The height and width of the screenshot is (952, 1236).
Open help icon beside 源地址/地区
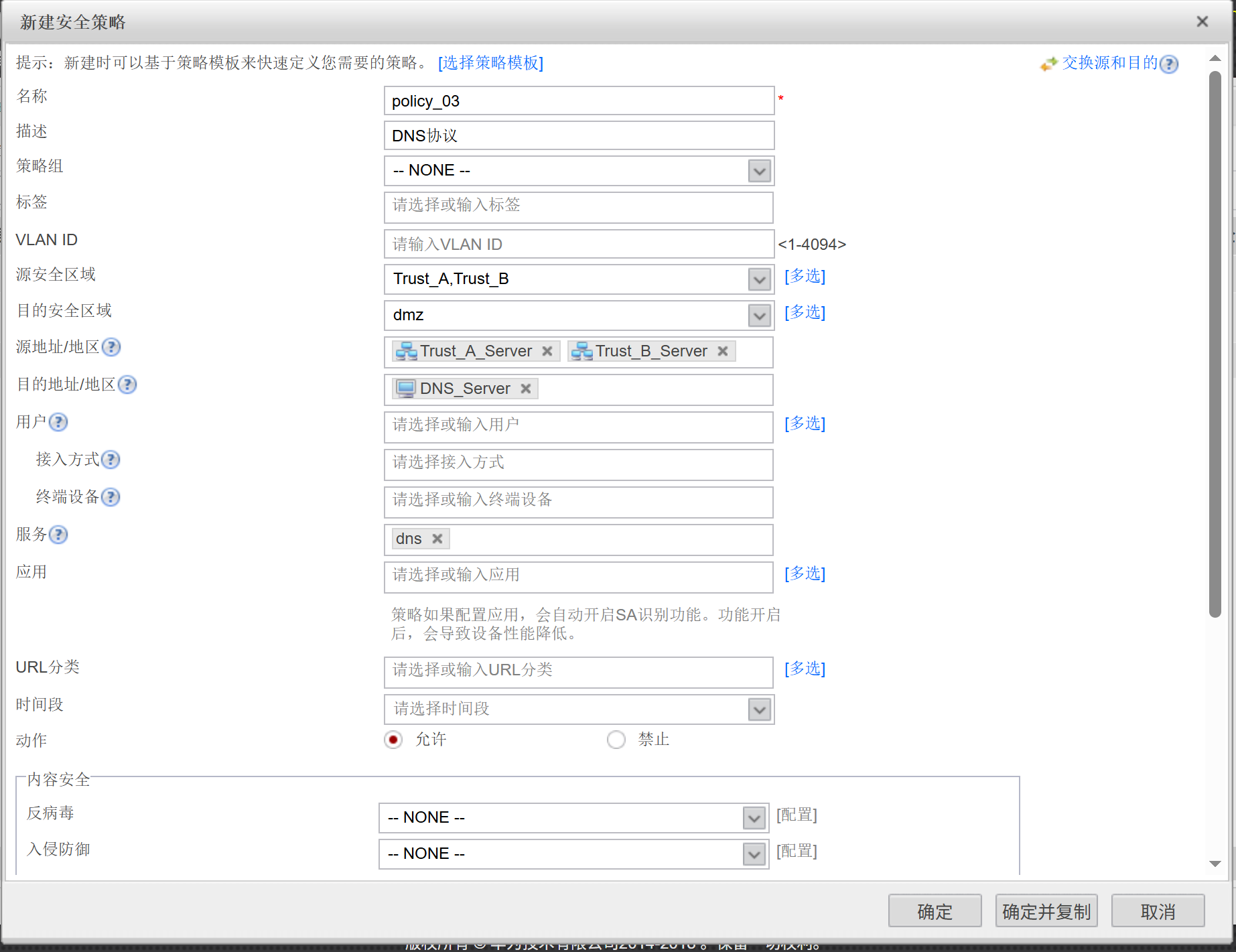(111, 347)
